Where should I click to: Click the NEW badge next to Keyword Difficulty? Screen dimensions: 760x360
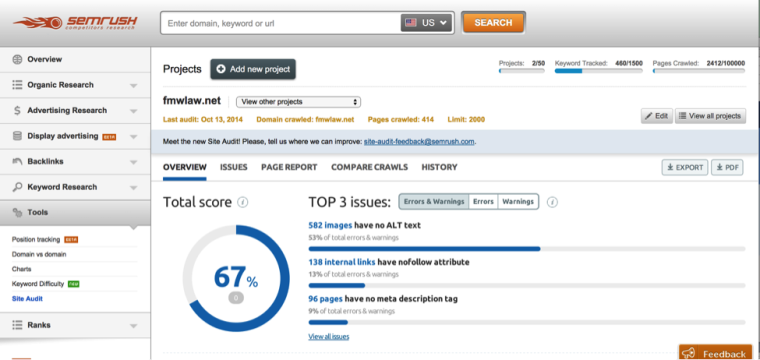(73, 284)
